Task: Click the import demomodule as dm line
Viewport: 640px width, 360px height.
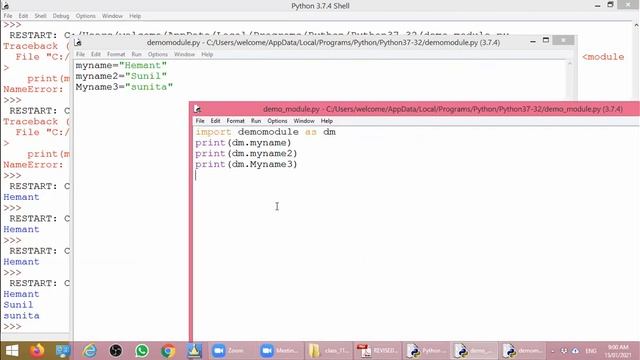Action: (x=265, y=132)
